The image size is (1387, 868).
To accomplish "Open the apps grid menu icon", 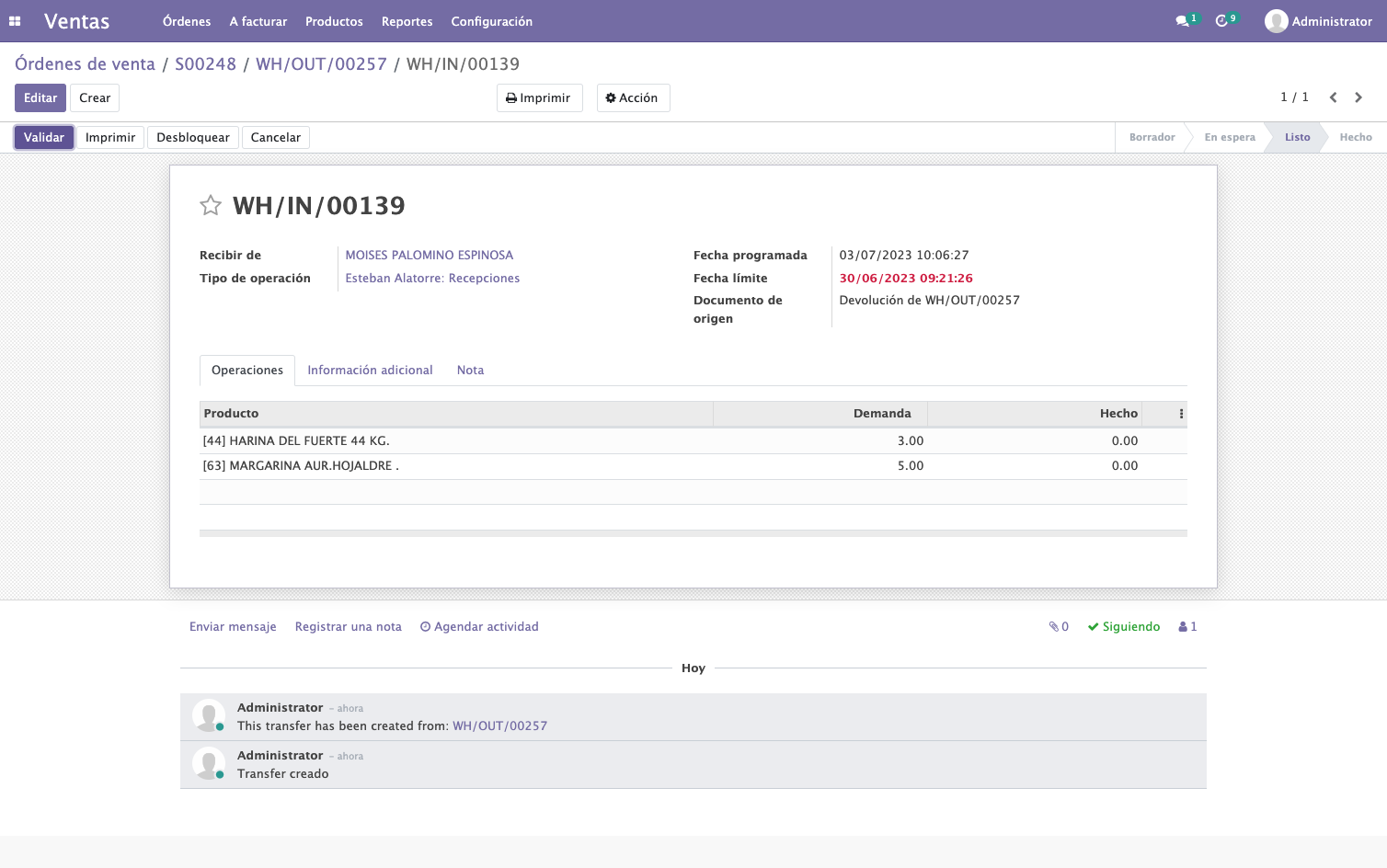I will [x=15, y=21].
